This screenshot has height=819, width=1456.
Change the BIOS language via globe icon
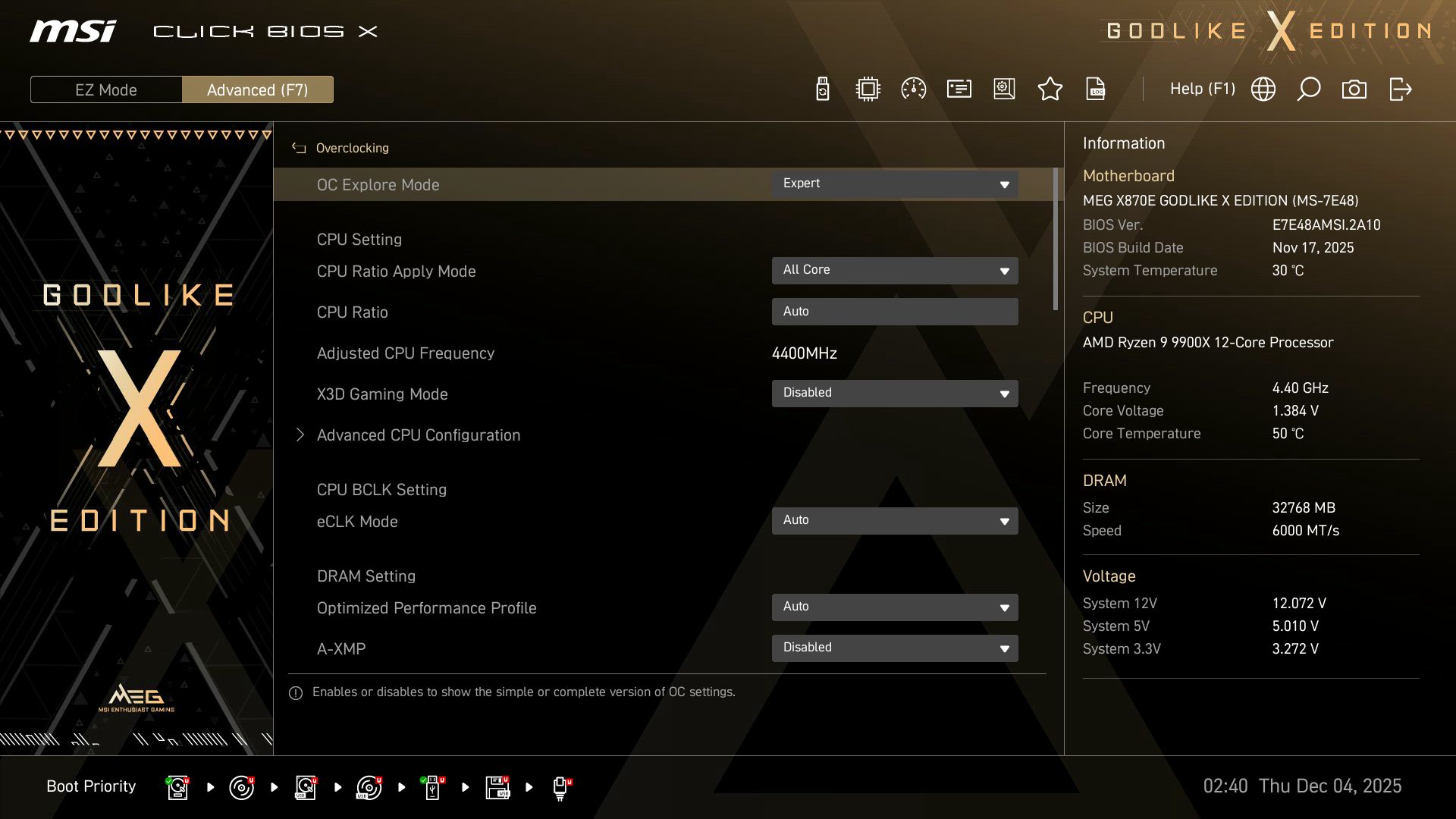(x=1263, y=89)
